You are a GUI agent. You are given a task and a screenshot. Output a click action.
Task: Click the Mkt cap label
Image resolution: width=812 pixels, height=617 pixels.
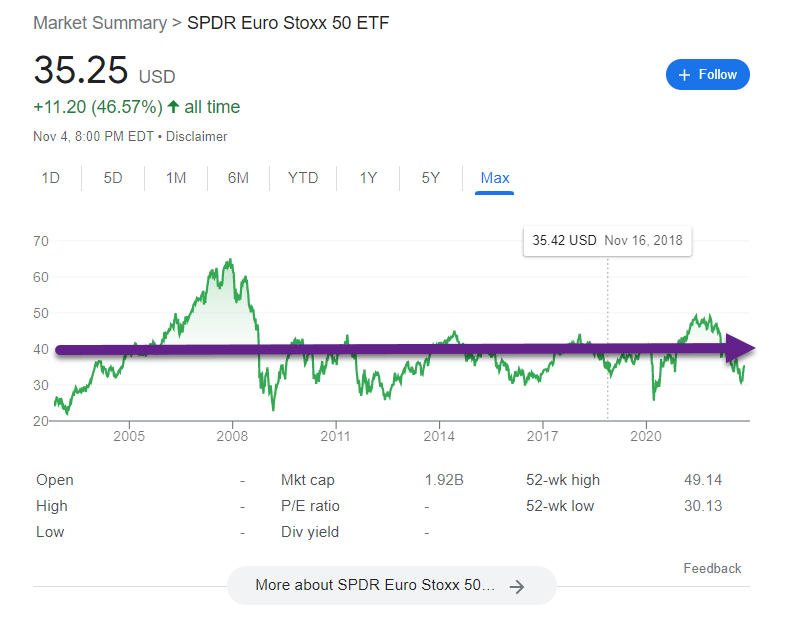(x=308, y=480)
